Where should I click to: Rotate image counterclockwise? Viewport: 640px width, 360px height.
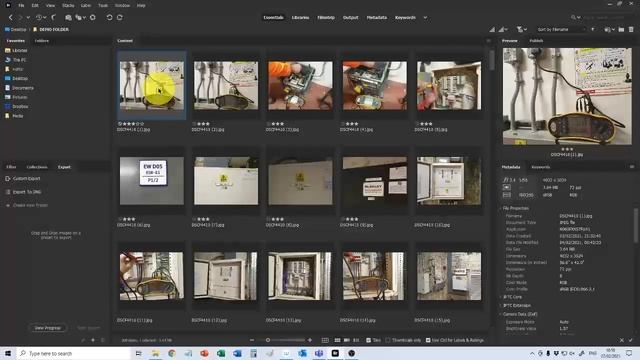(109, 18)
